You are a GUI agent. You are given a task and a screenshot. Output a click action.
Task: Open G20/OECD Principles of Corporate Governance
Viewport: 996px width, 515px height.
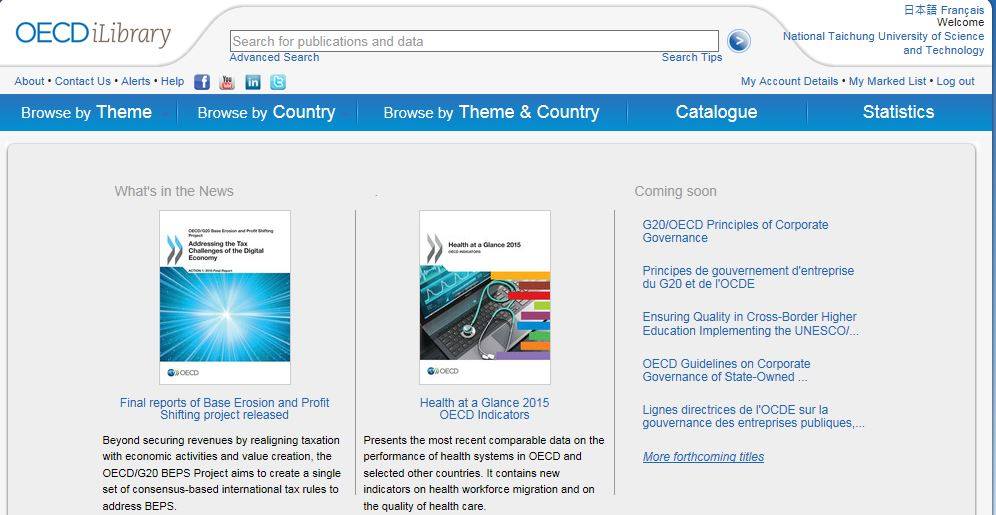[736, 231]
